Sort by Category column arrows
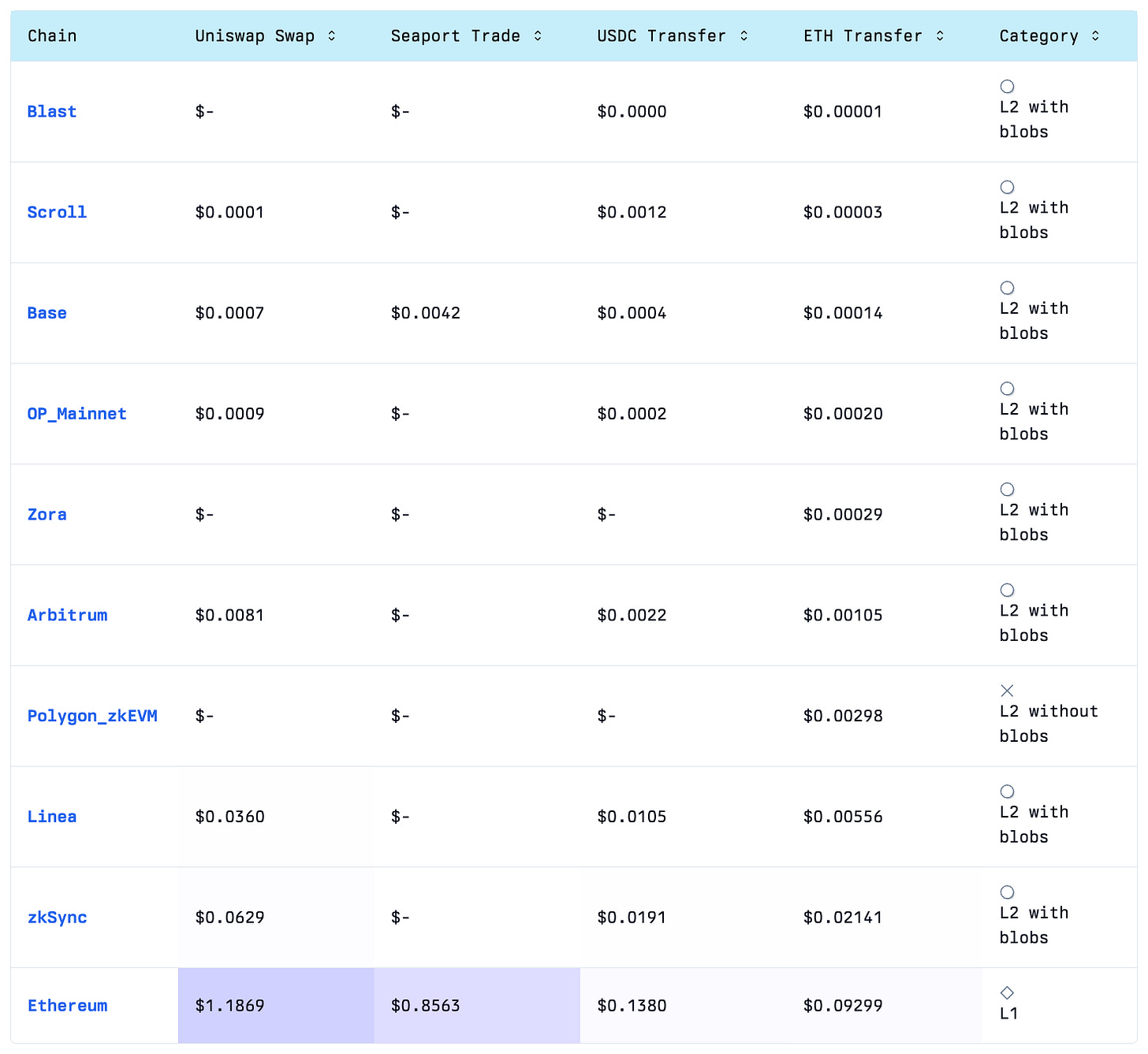 coord(1095,36)
